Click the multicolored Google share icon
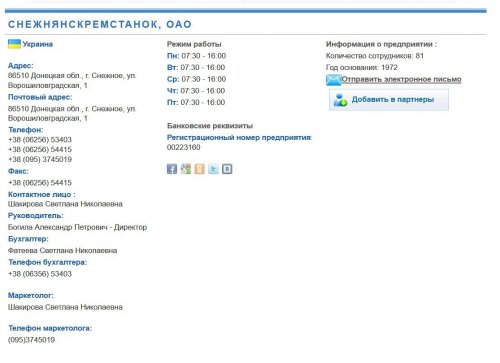The height and width of the screenshot is (363, 500). (x=186, y=169)
